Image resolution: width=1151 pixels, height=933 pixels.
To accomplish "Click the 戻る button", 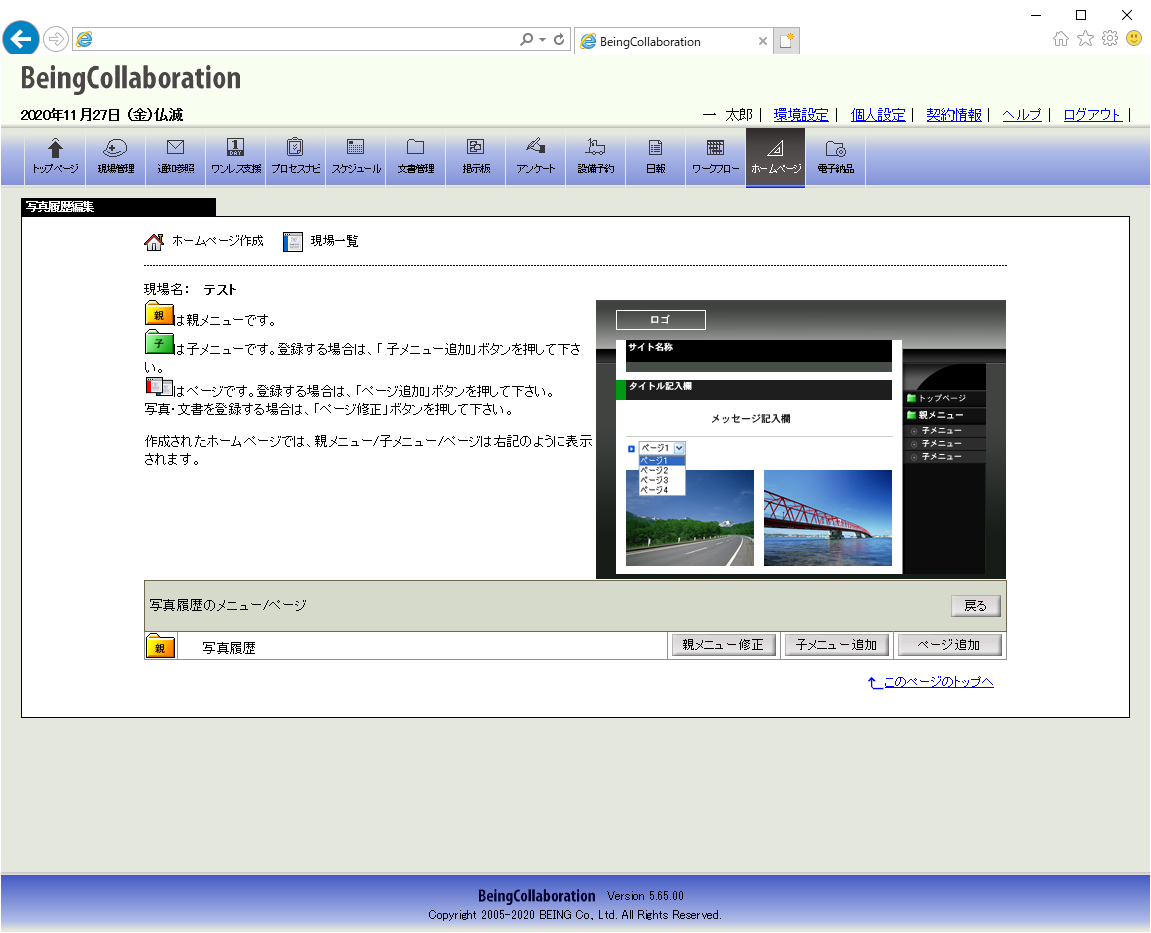I will (x=976, y=606).
